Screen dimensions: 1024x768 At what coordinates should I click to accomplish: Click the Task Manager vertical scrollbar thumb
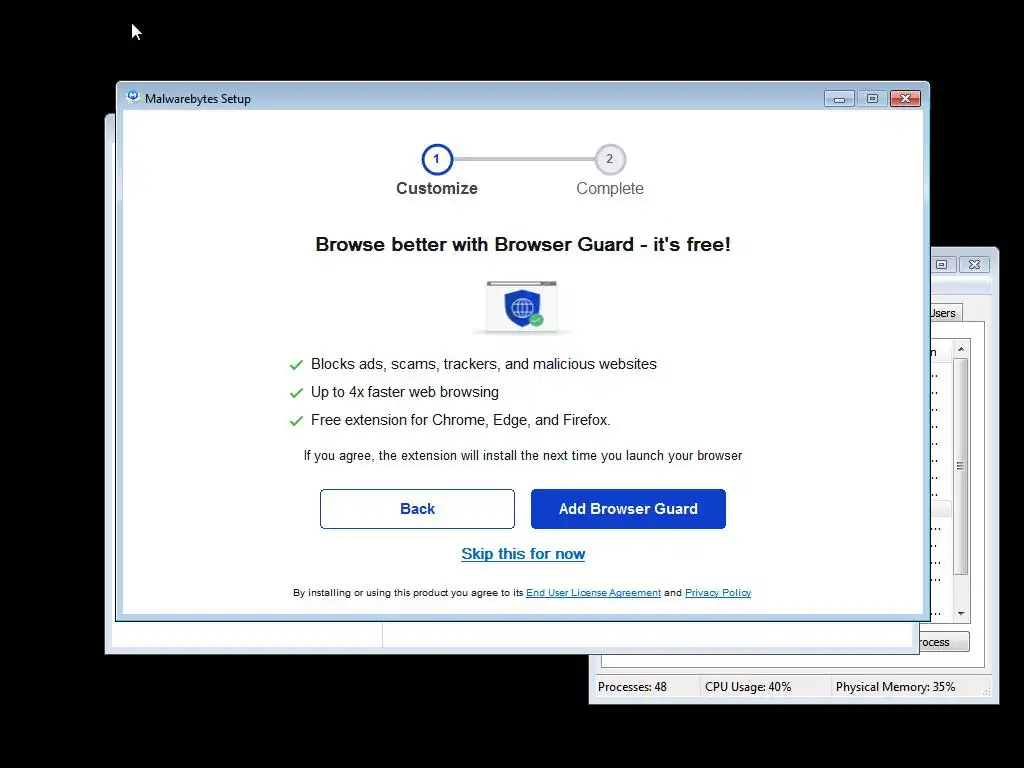click(x=961, y=466)
